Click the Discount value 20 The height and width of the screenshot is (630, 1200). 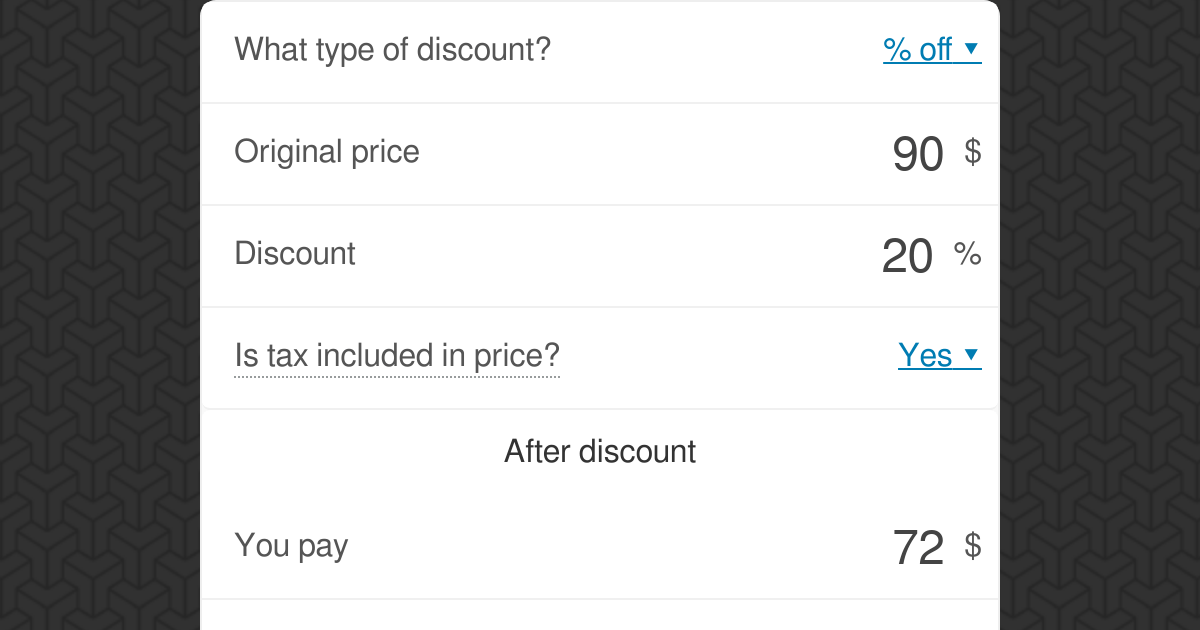point(907,257)
